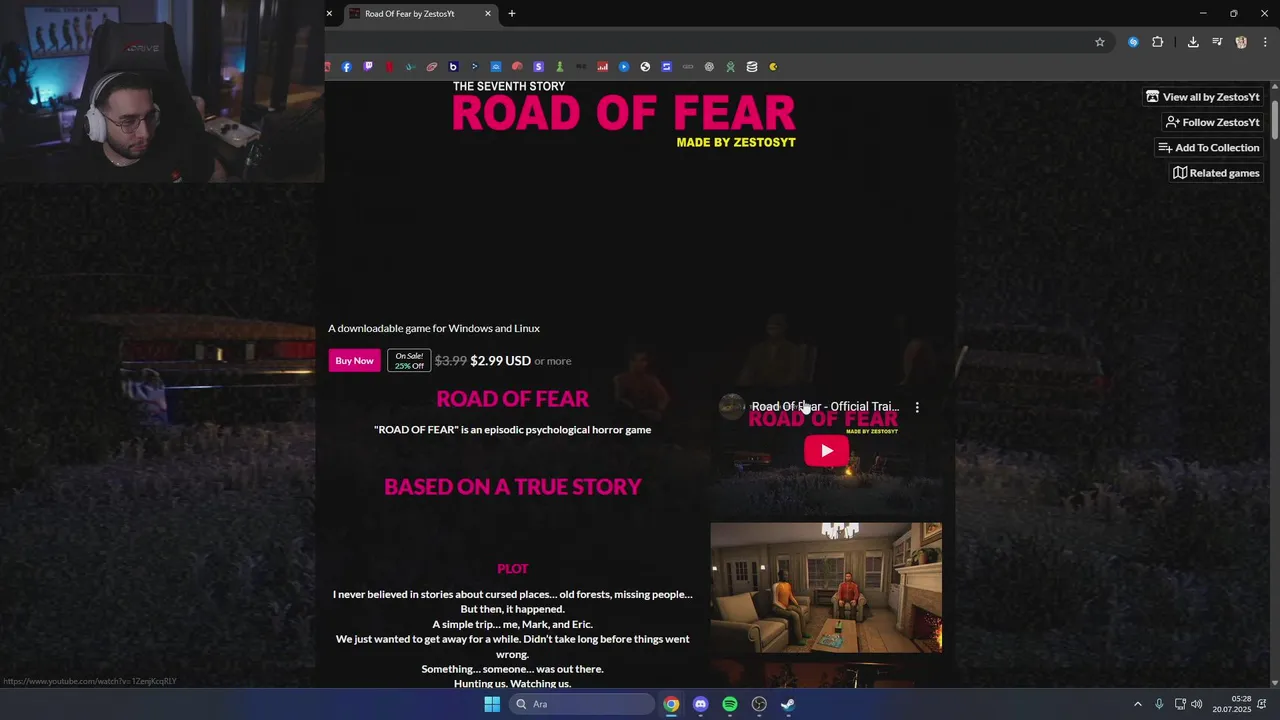Click View all by ZestosYt
The width and height of the screenshot is (1280, 720).
[x=1203, y=97]
